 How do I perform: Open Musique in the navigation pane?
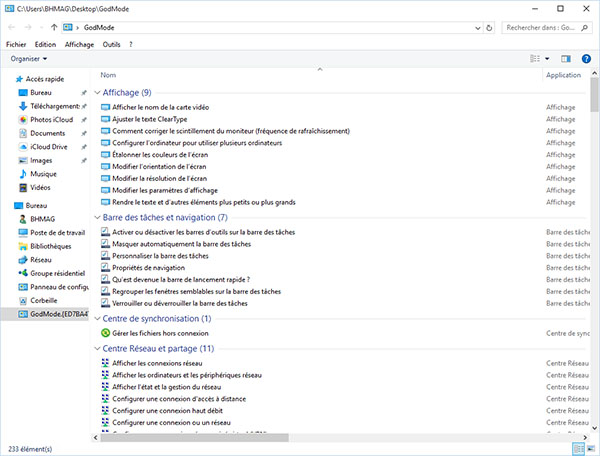[44, 173]
